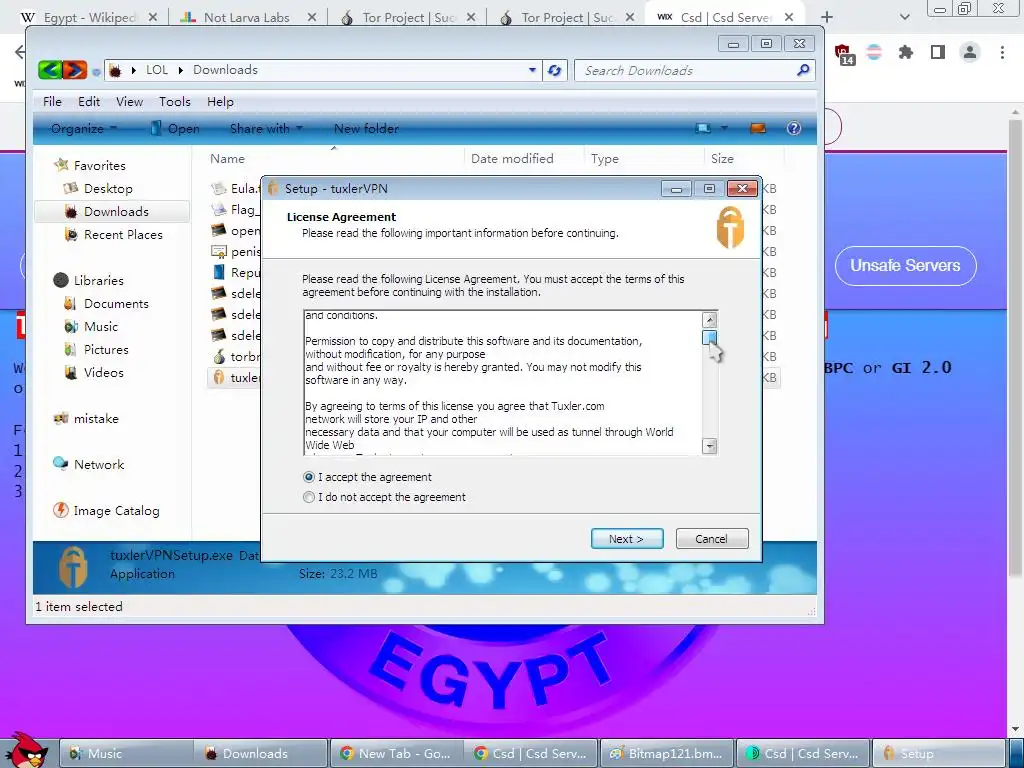Click New folder in Explorer toolbar
The image size is (1024, 768).
[x=366, y=129]
